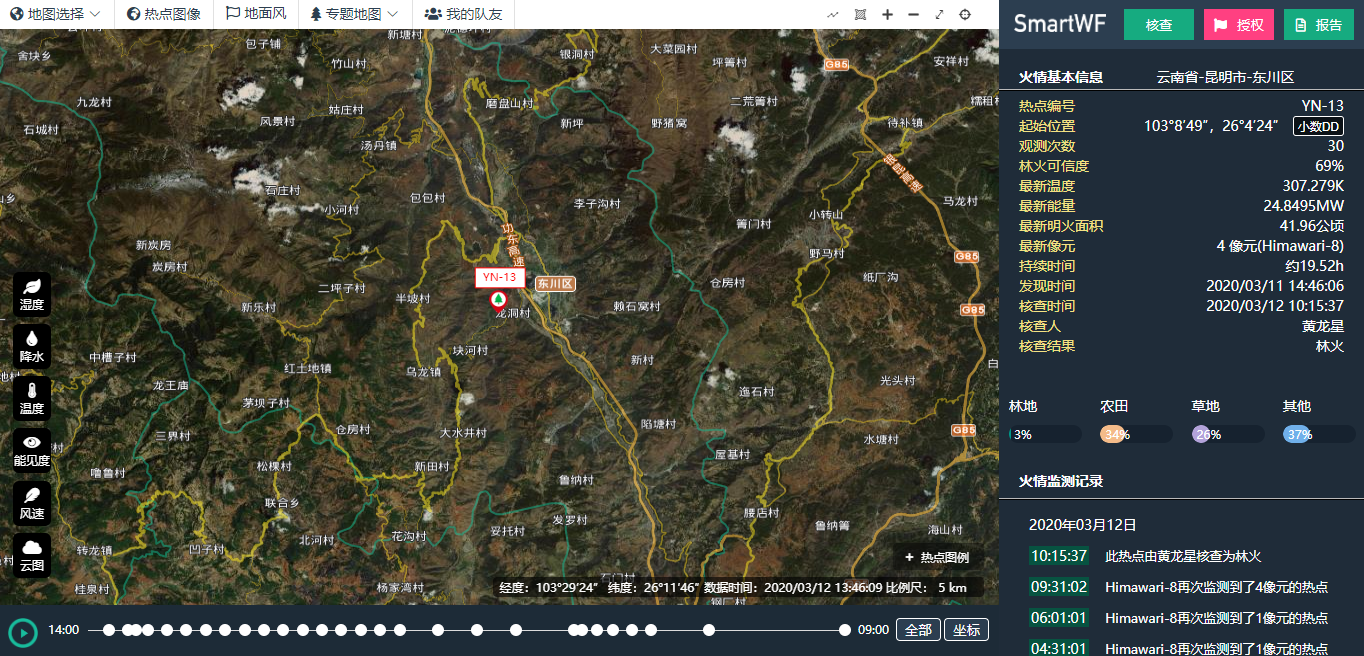
Task: Toggle the 能见度 visibility layer
Action: pyautogui.click(x=32, y=449)
